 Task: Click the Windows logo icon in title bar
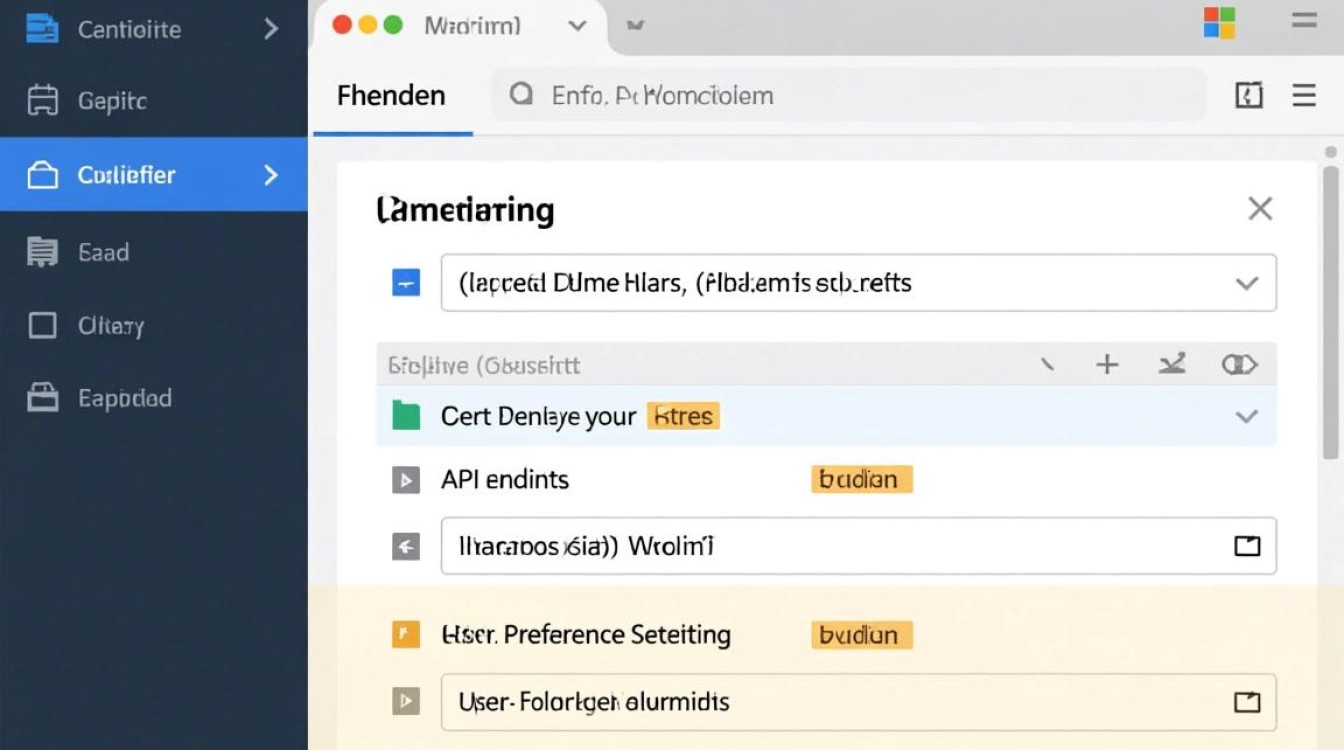click(1219, 23)
